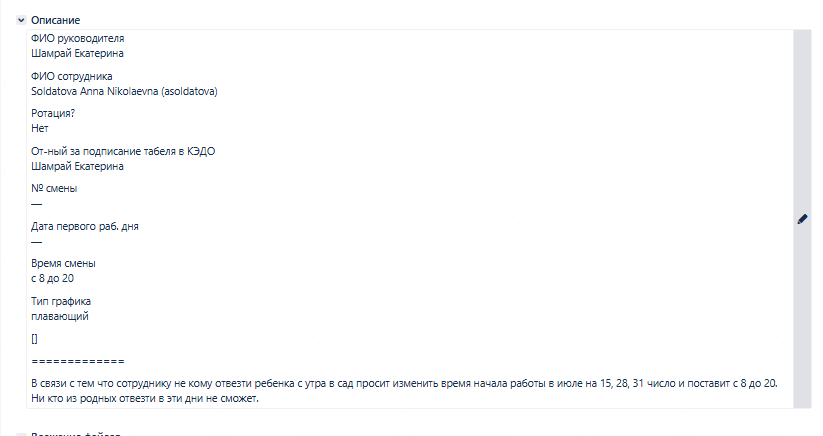This screenshot has height=436, width=823.
Task: Click the request text paragraph about июле
Action: (x=404, y=391)
